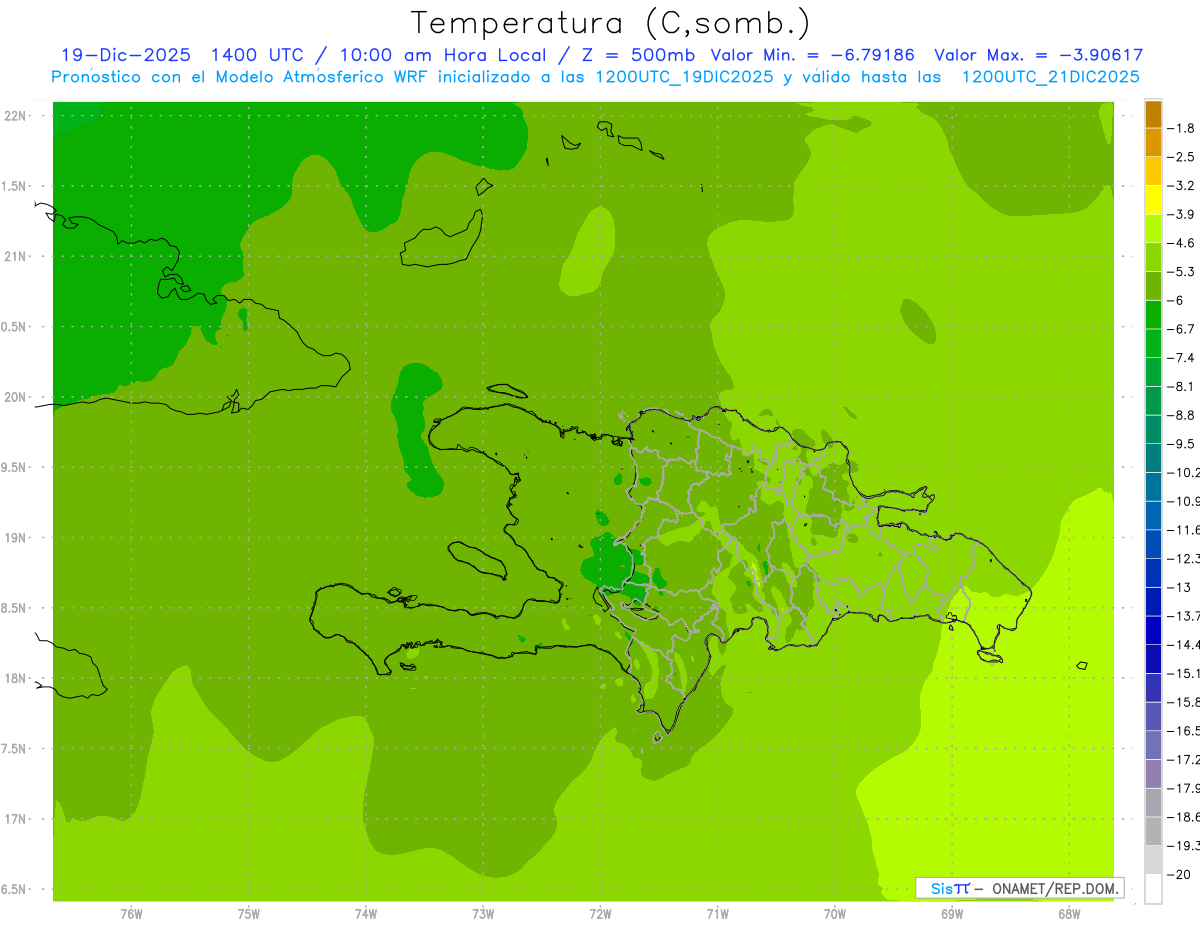Click the 21N latitude axis label
1200x927 pixels.
(17, 256)
